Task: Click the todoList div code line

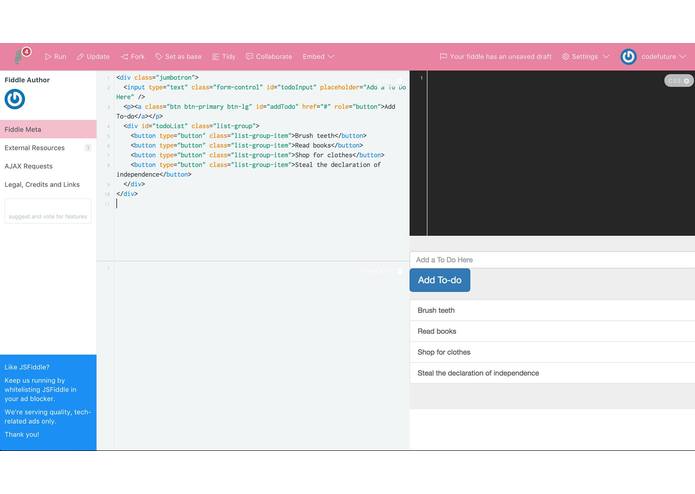Action: click(x=191, y=126)
